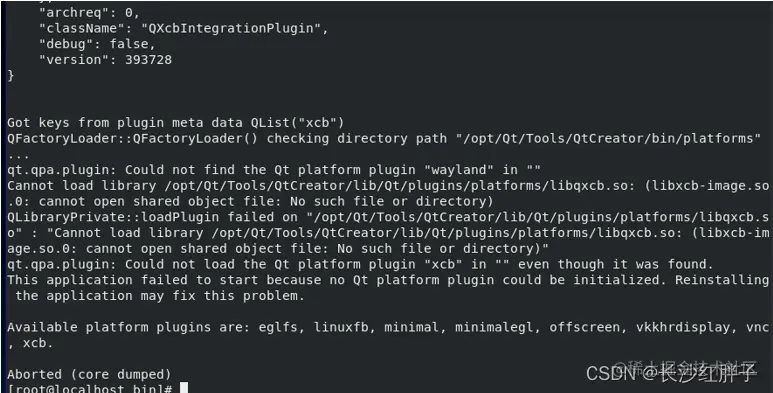This screenshot has height=393, width=773.
Task: Click the "QXcbIntegrationPlugin" class name value
Action: pyautogui.click(x=231, y=28)
